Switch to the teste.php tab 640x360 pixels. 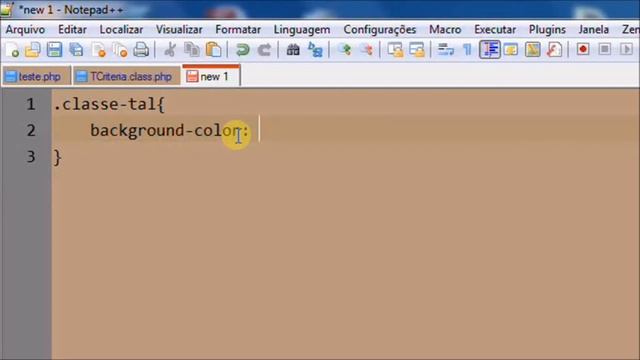coord(36,76)
